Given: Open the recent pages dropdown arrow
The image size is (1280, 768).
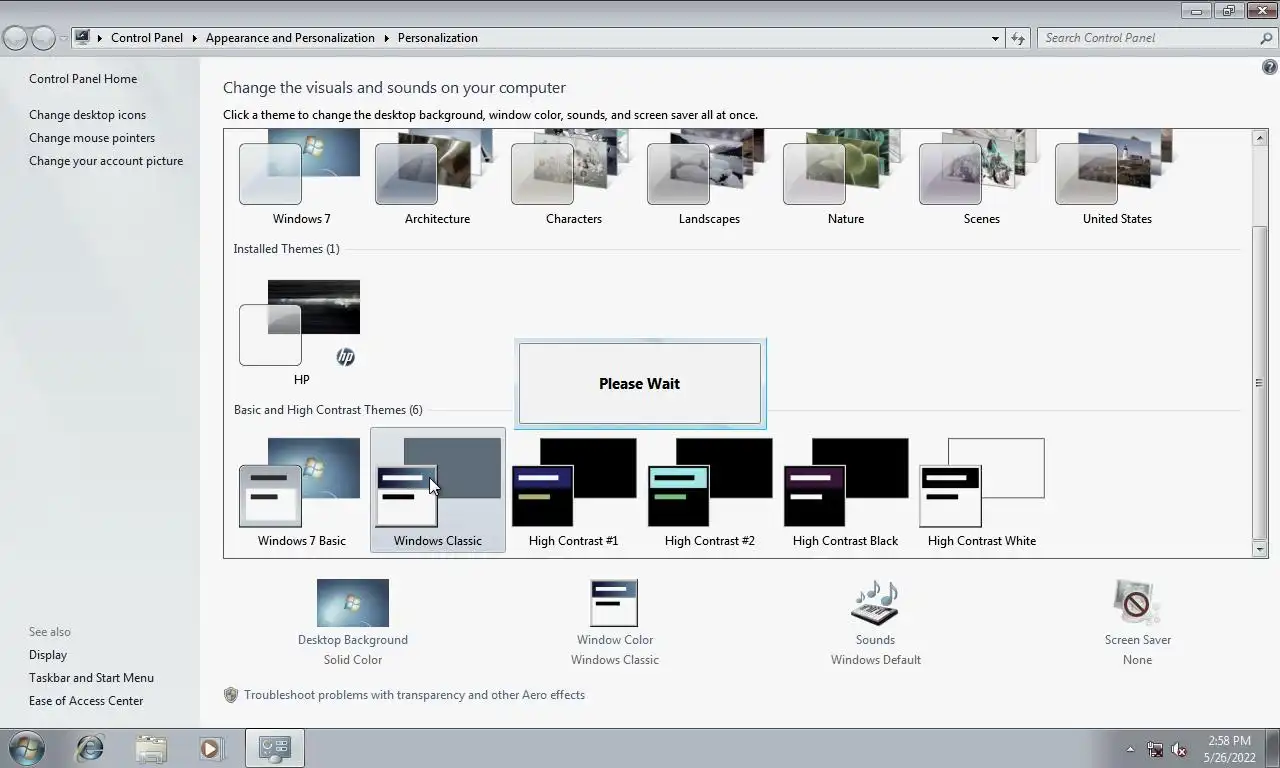Looking at the screenshot, I should point(63,38).
